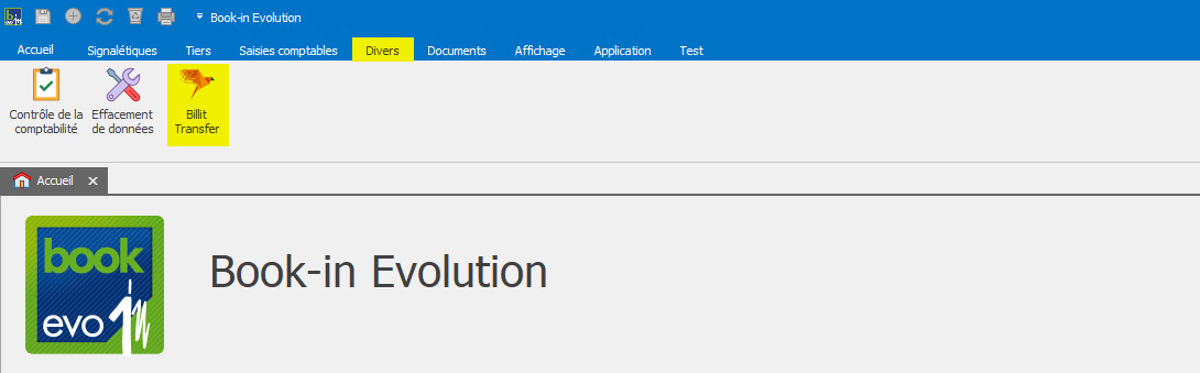
Task: Click the Add plus circle icon
Action: (x=73, y=16)
